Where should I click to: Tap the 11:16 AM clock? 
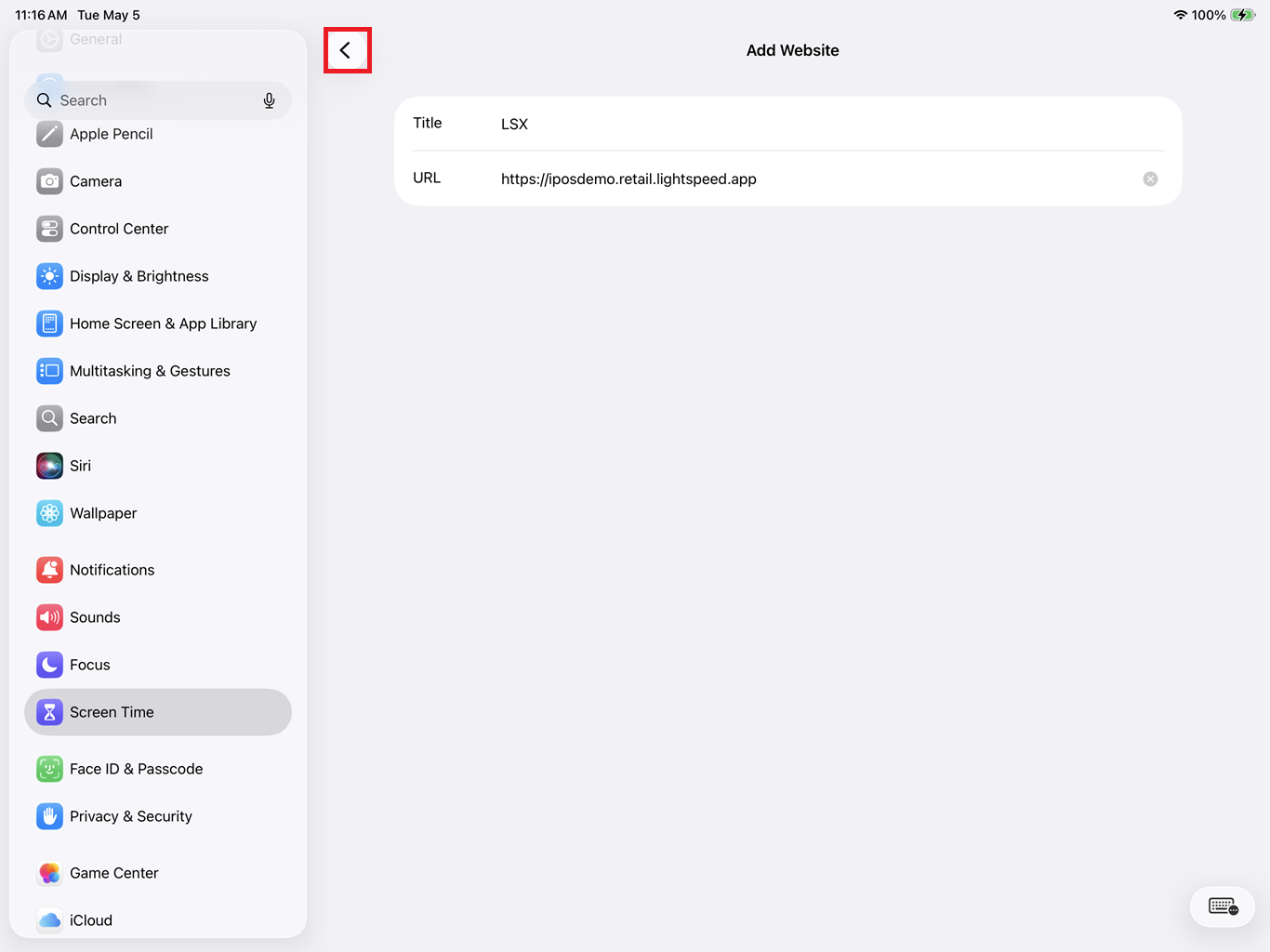coord(41,15)
